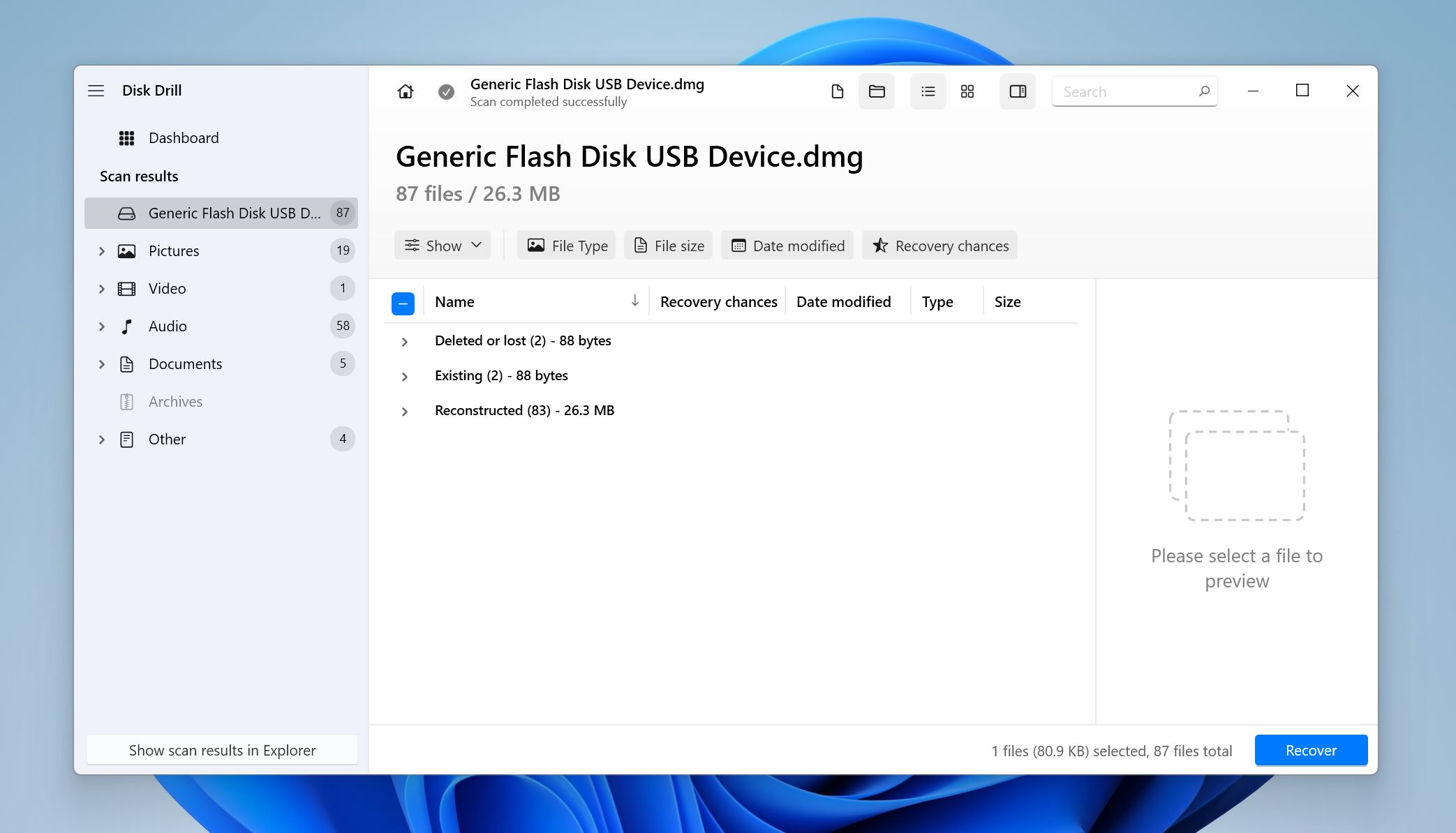This screenshot has height=833, width=1456.
Task: Expand the Deleted or lost files group
Action: (x=406, y=340)
